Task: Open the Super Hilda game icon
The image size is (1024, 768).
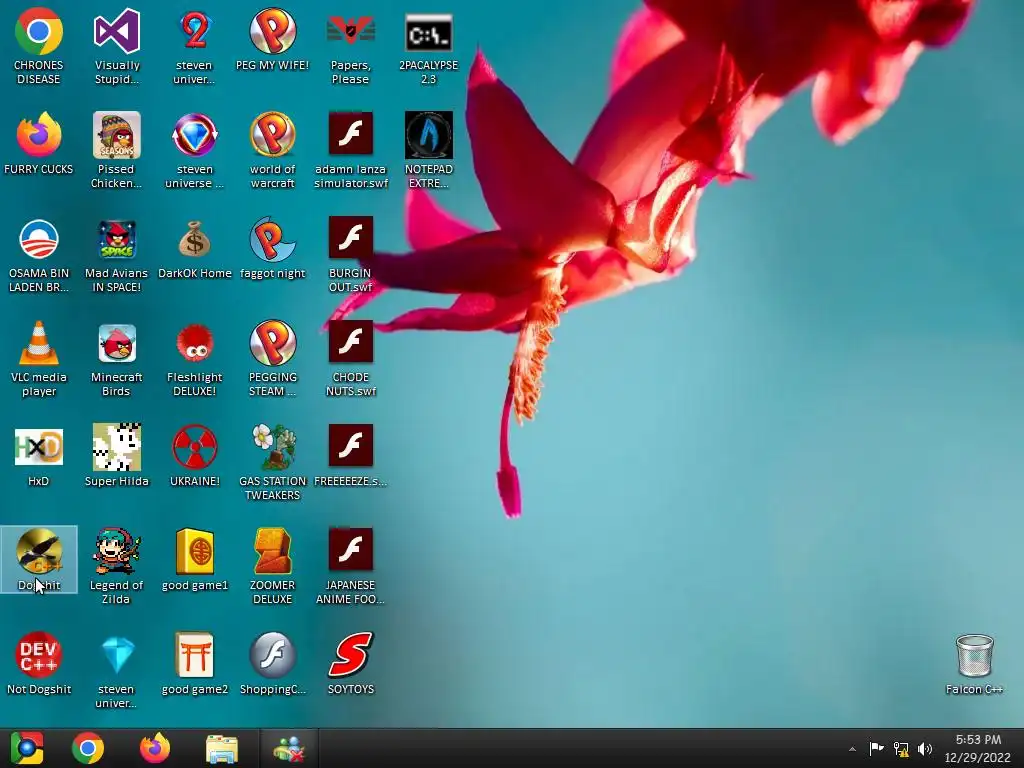Action: pos(117,456)
